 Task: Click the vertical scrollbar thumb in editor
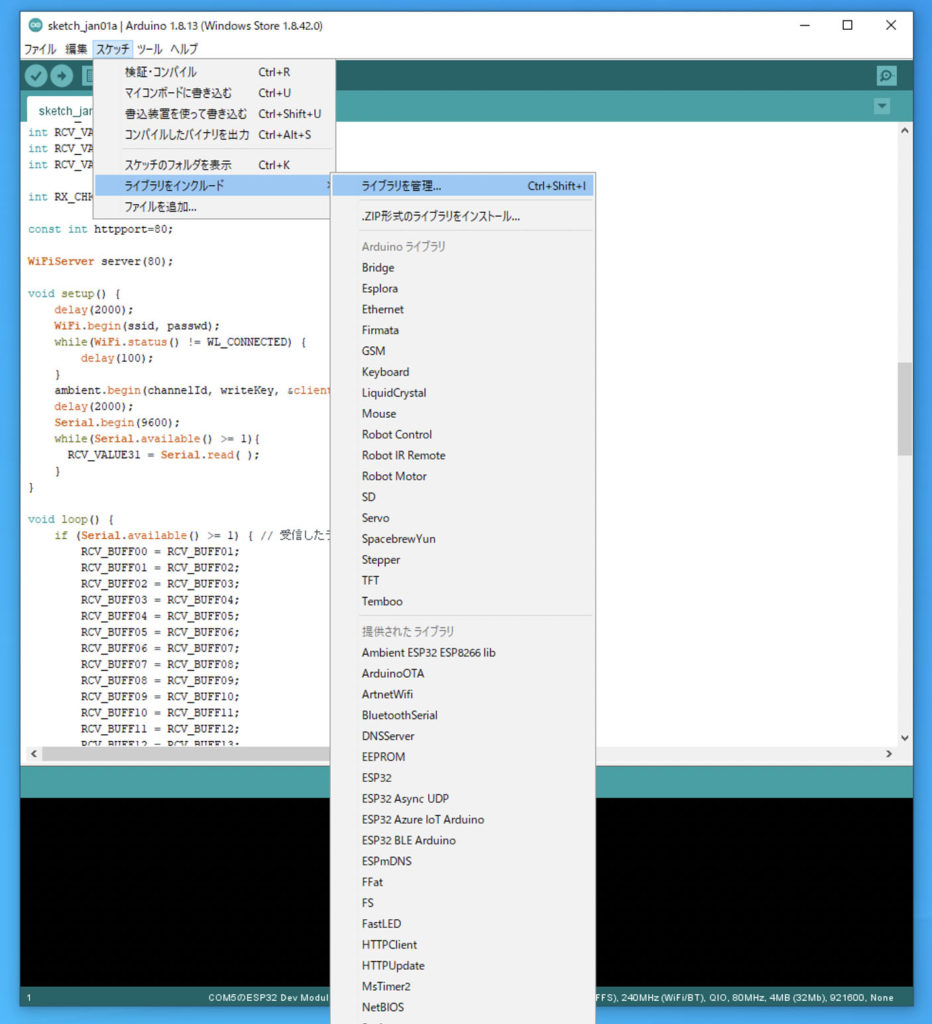904,408
